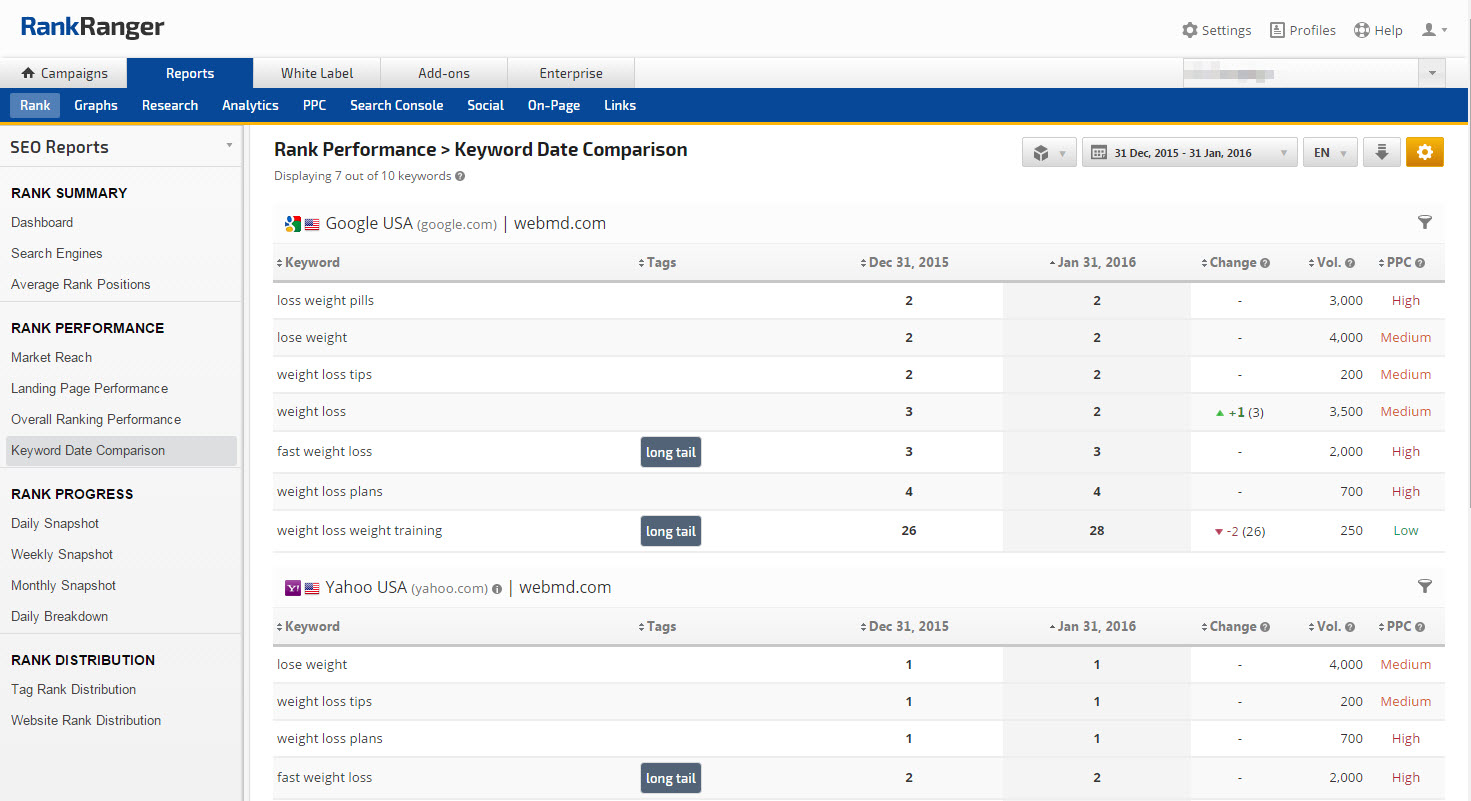Click the RankRanger logo
Screen dimensions: 1471x801
[92, 28]
